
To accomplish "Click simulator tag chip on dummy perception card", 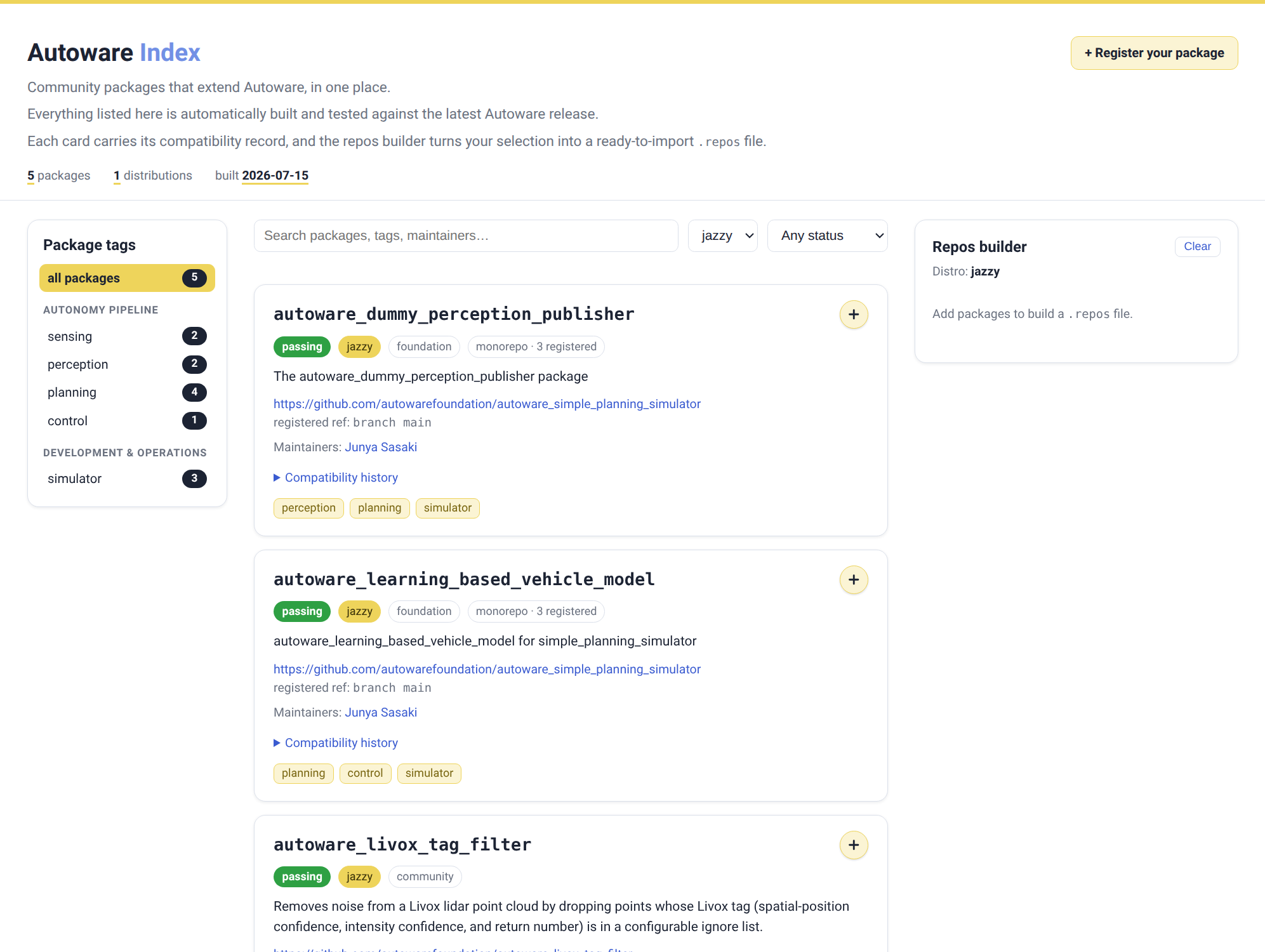I will [447, 508].
